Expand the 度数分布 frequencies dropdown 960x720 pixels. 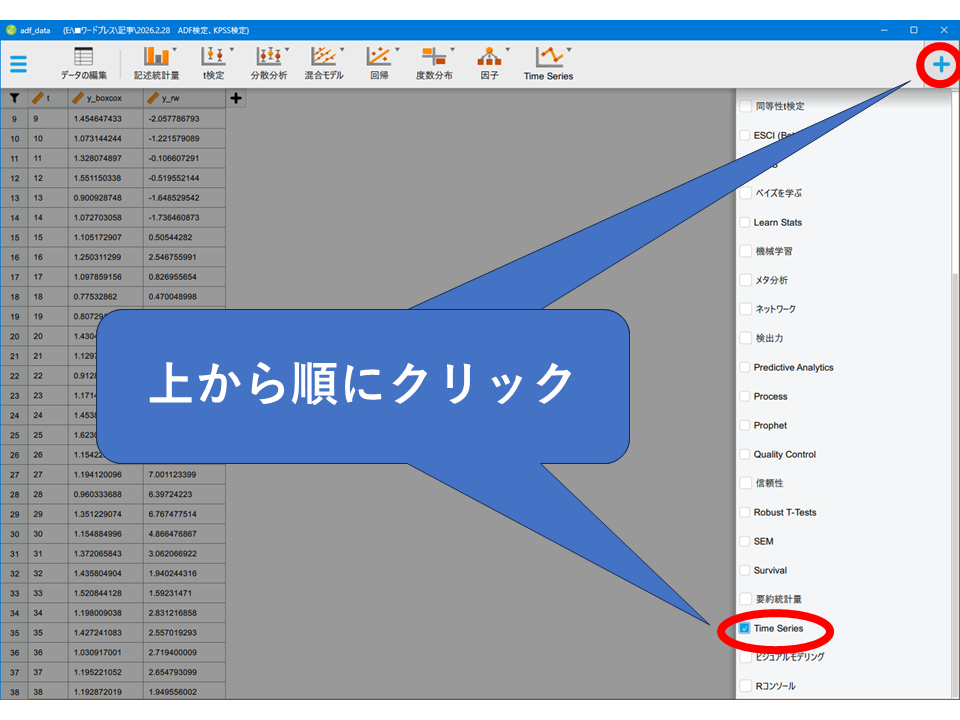pyautogui.click(x=452, y=50)
